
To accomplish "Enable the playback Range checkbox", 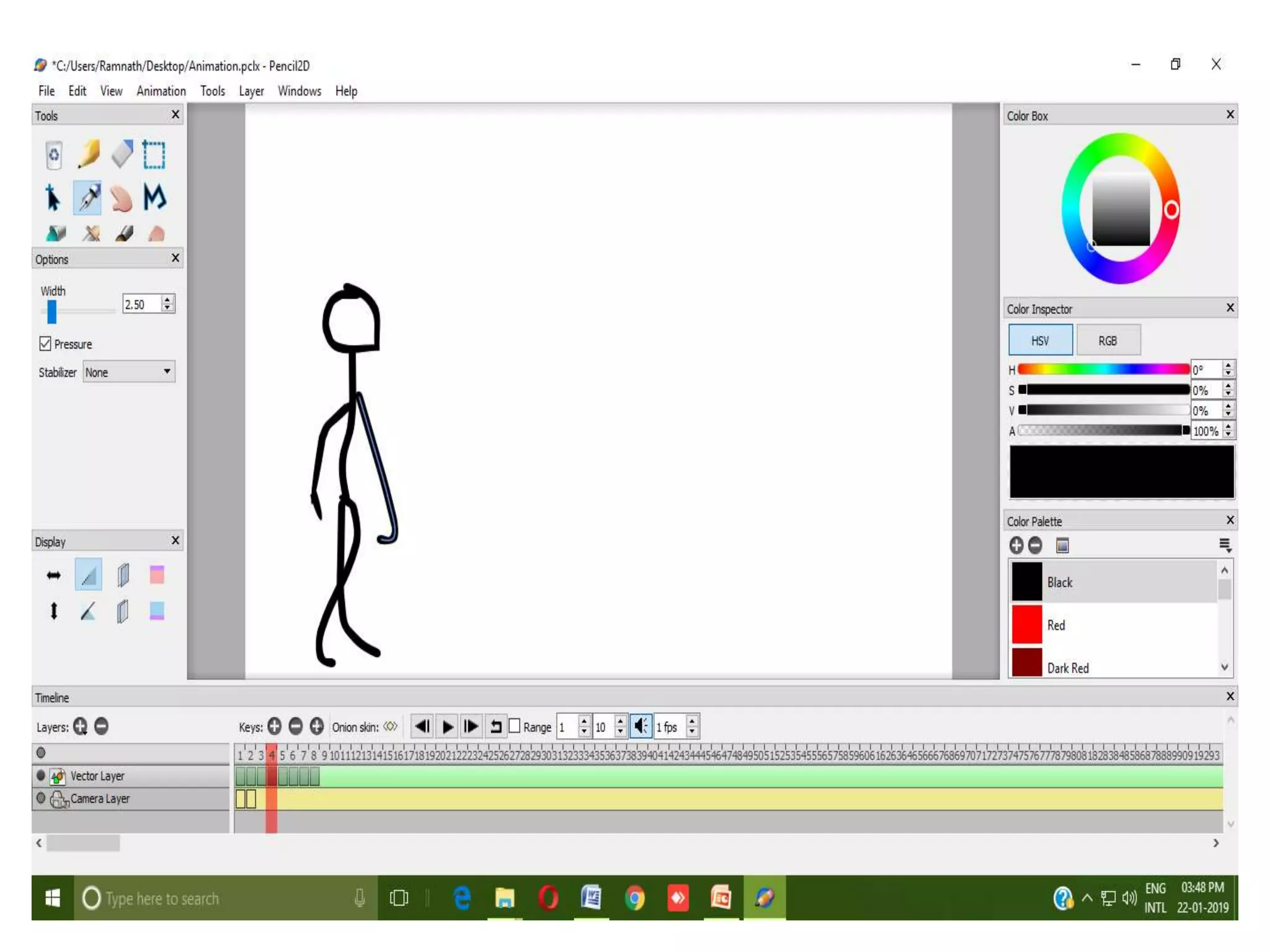I will [x=514, y=726].
